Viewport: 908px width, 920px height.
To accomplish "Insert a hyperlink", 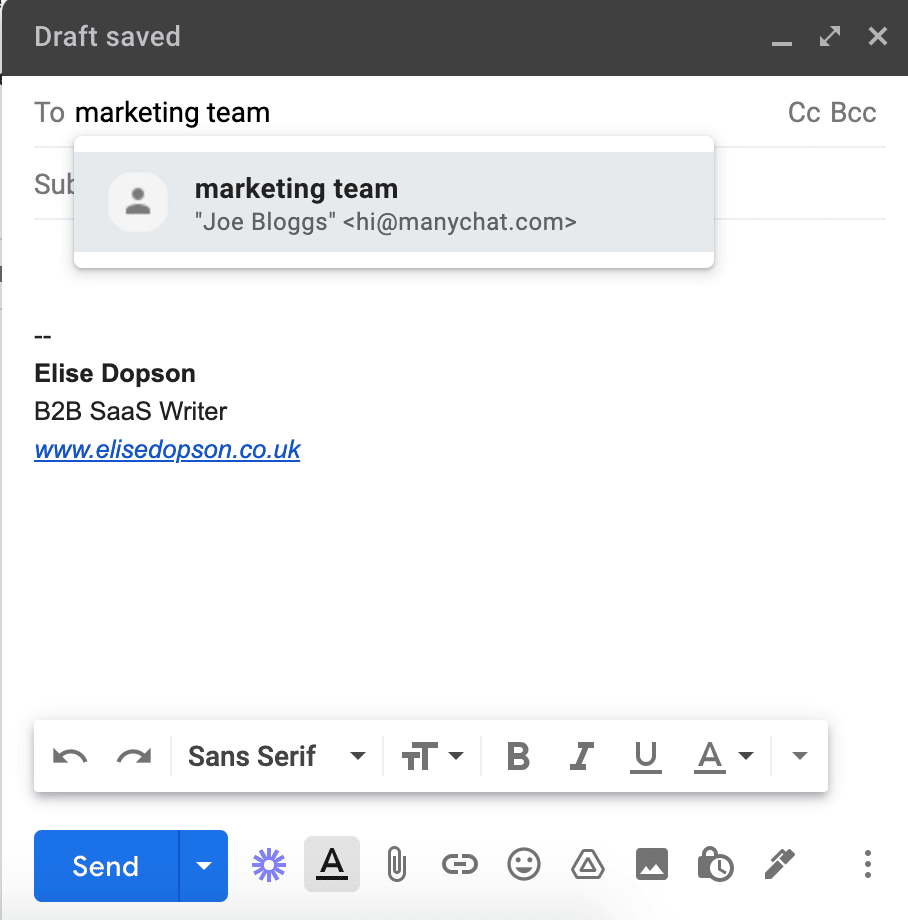I will [x=460, y=864].
